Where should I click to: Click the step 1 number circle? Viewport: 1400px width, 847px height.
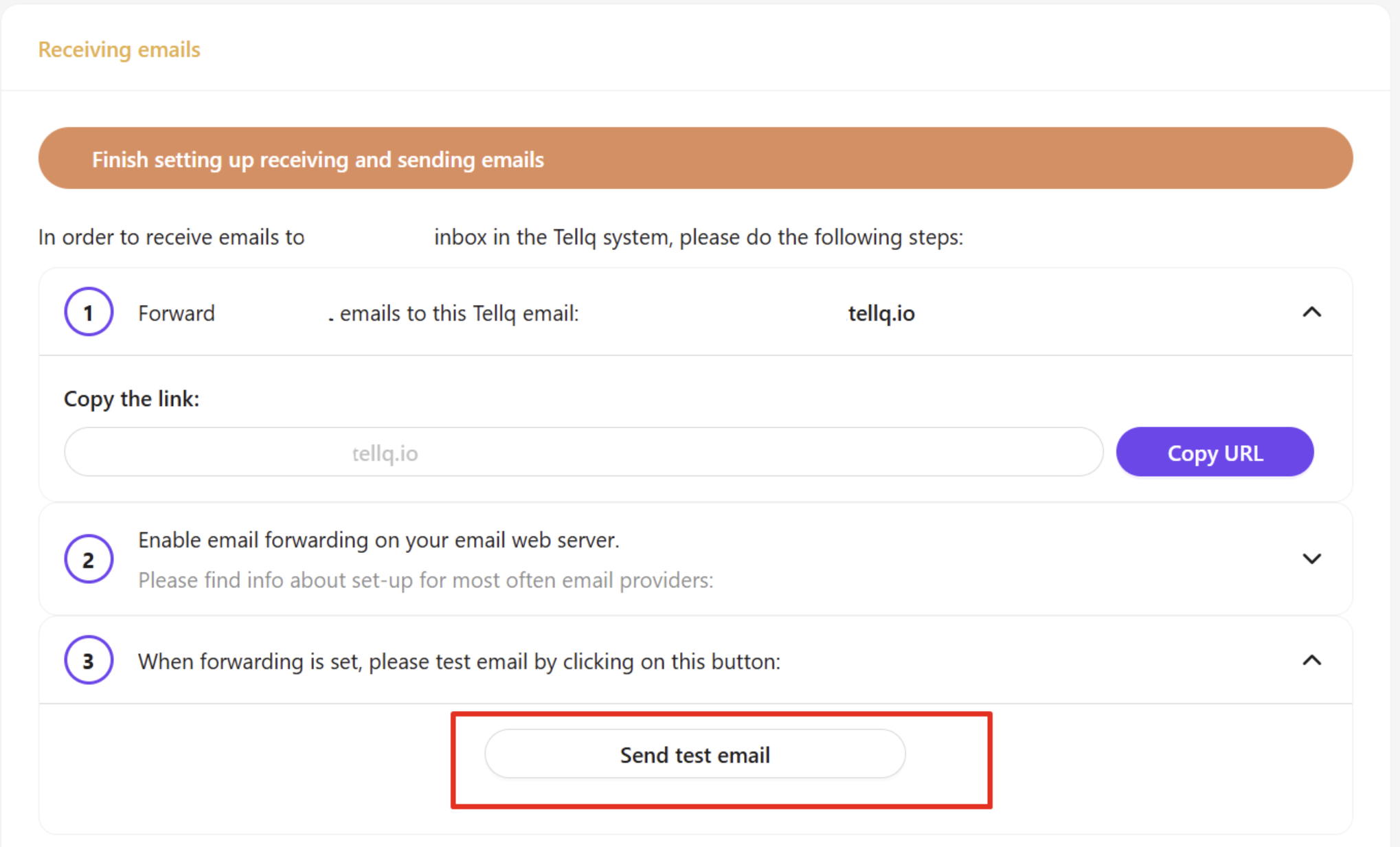coord(89,313)
